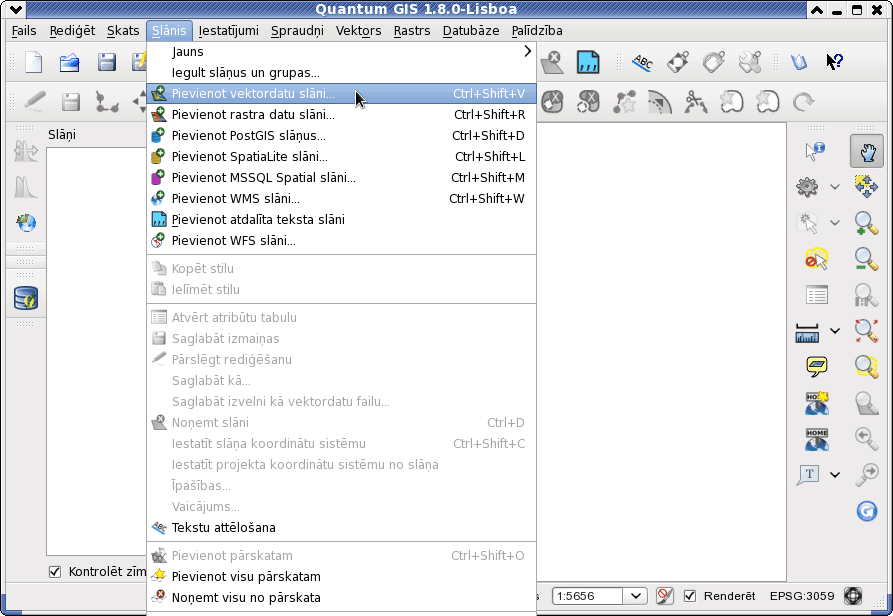Click the New Bookmark icon
This screenshot has height=616, width=893.
(817, 403)
